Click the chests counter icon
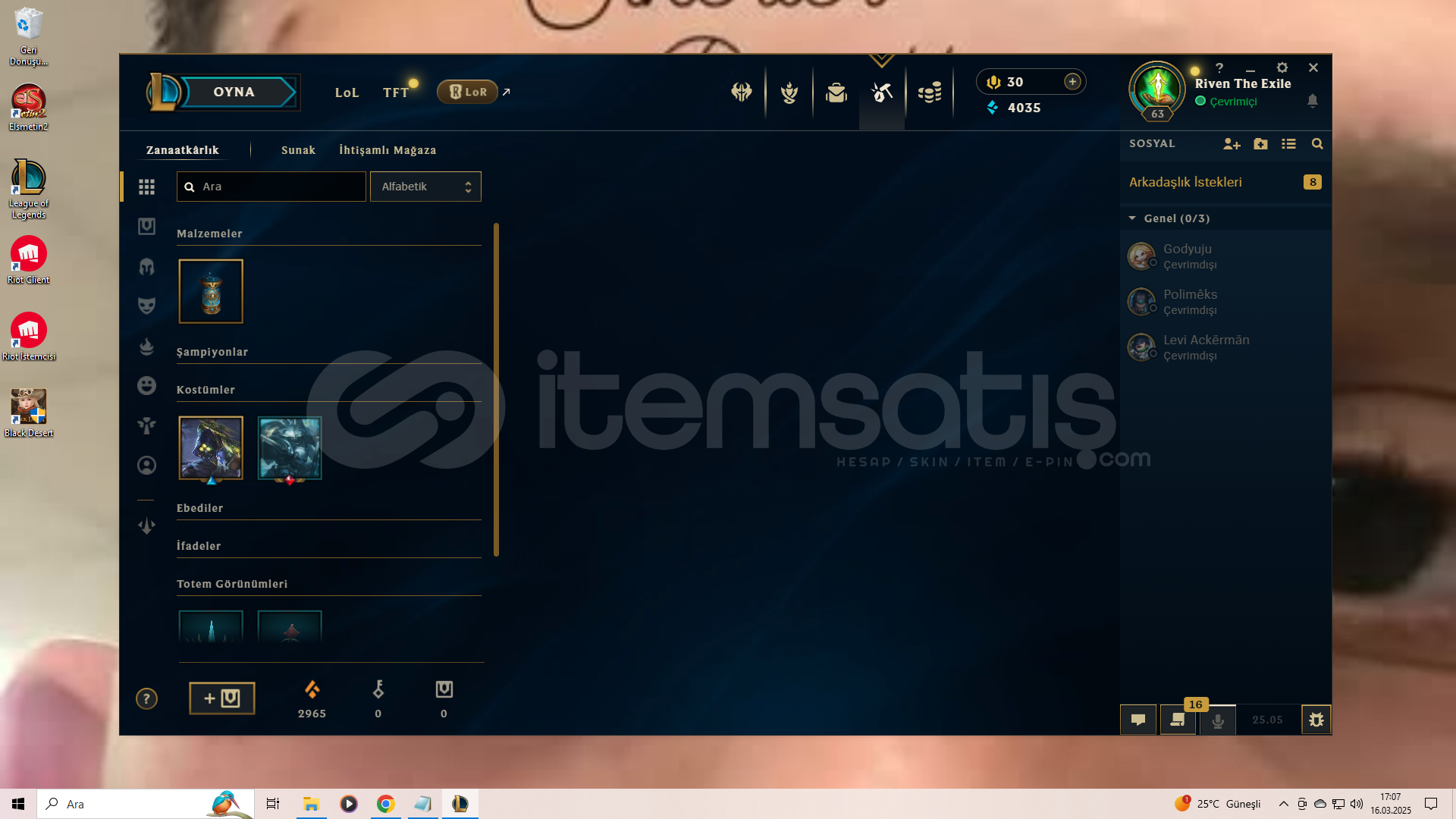Viewport: 1456px width, 819px height. pyautogui.click(x=444, y=689)
